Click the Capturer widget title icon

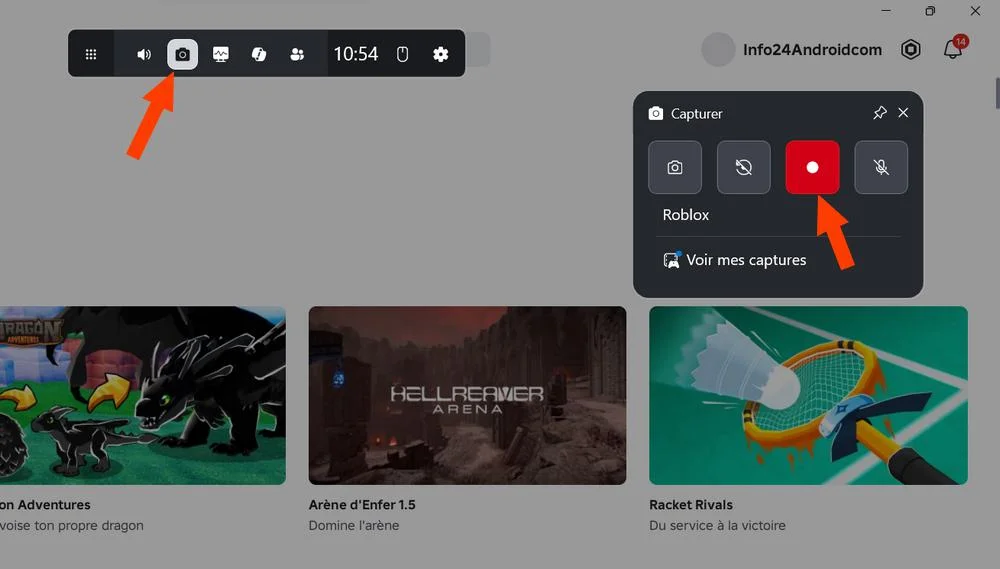click(x=656, y=114)
